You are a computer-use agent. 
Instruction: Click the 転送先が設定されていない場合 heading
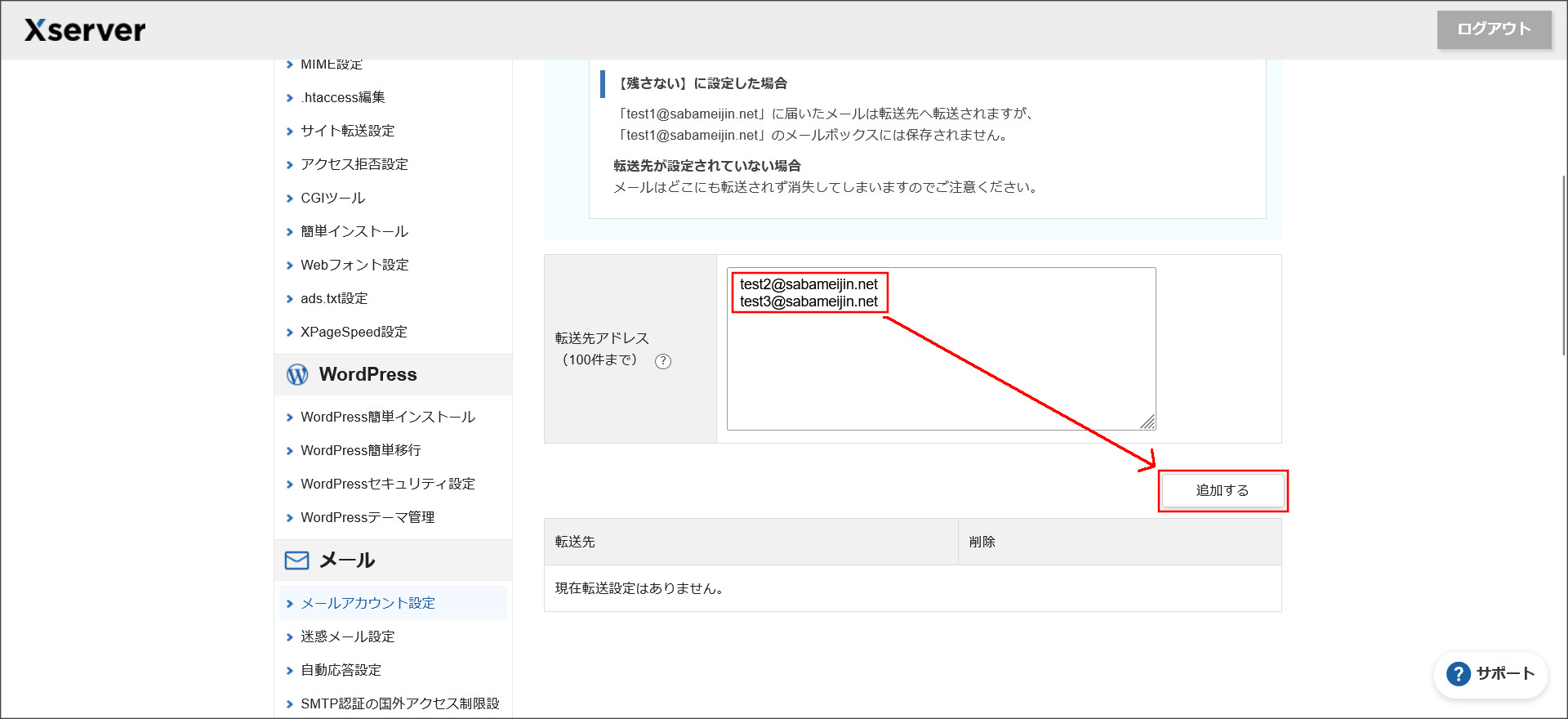click(707, 166)
